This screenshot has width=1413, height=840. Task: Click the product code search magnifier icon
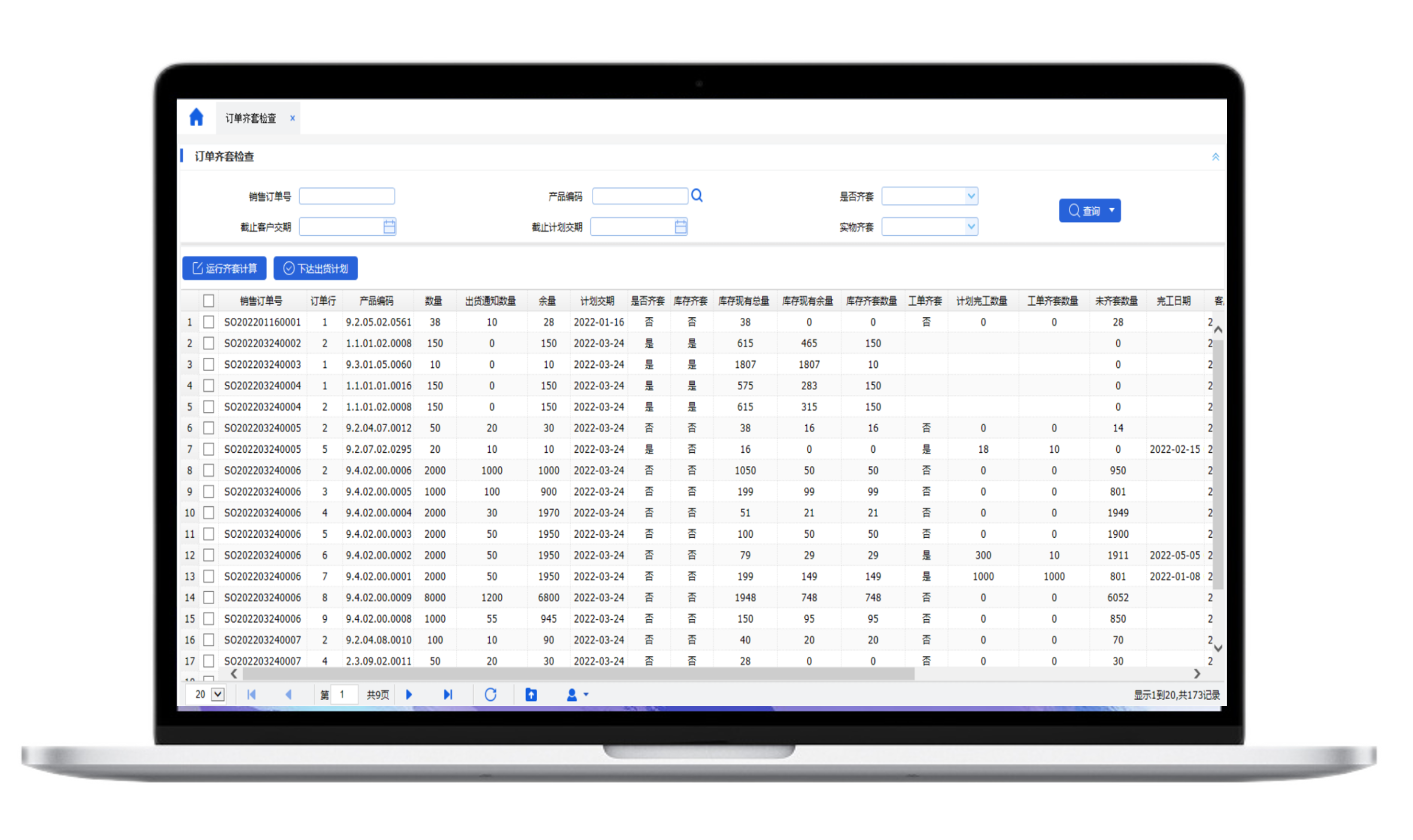coord(697,196)
